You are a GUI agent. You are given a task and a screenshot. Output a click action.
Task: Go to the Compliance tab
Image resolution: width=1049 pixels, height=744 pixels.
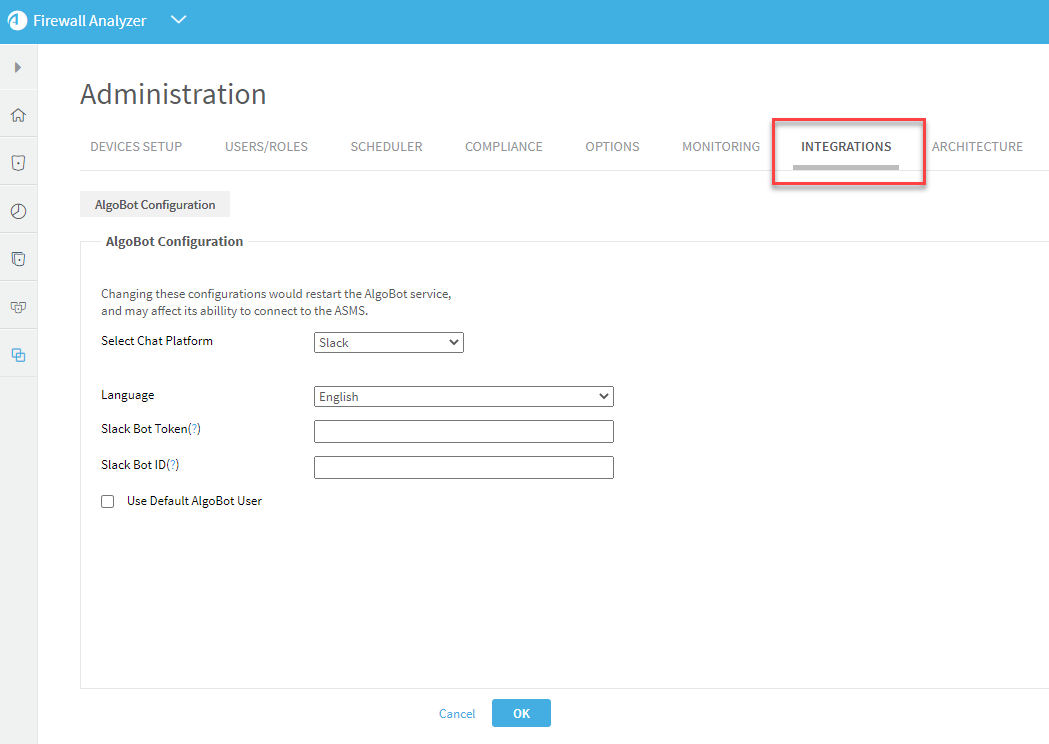pos(503,147)
